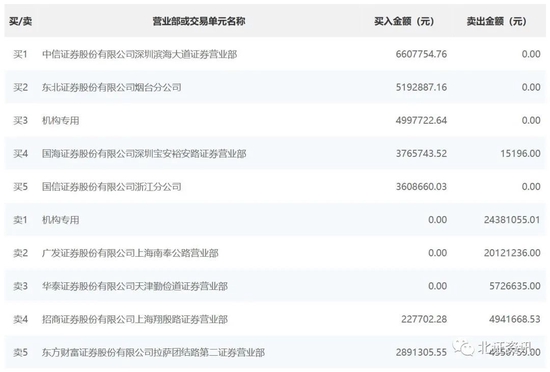Select the 卖1 row label
550x372 pixels.
coord(20,220)
